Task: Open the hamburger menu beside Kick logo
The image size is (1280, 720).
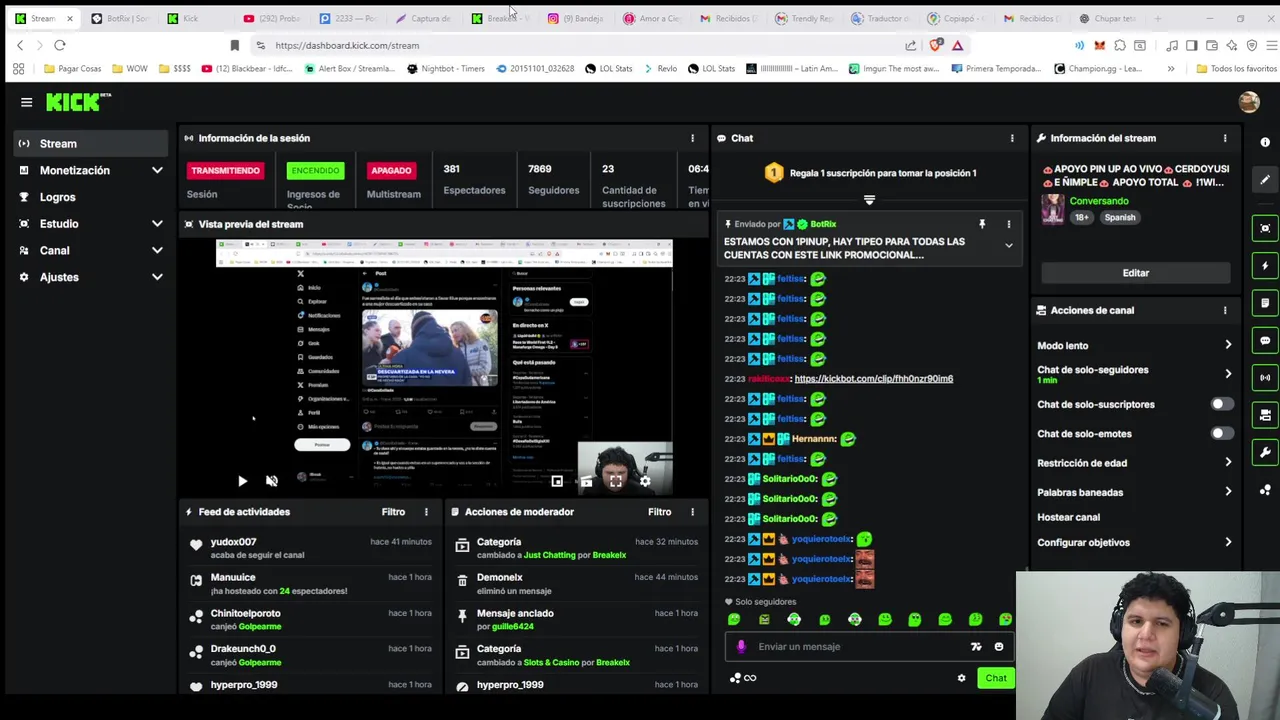Action: coord(27,102)
